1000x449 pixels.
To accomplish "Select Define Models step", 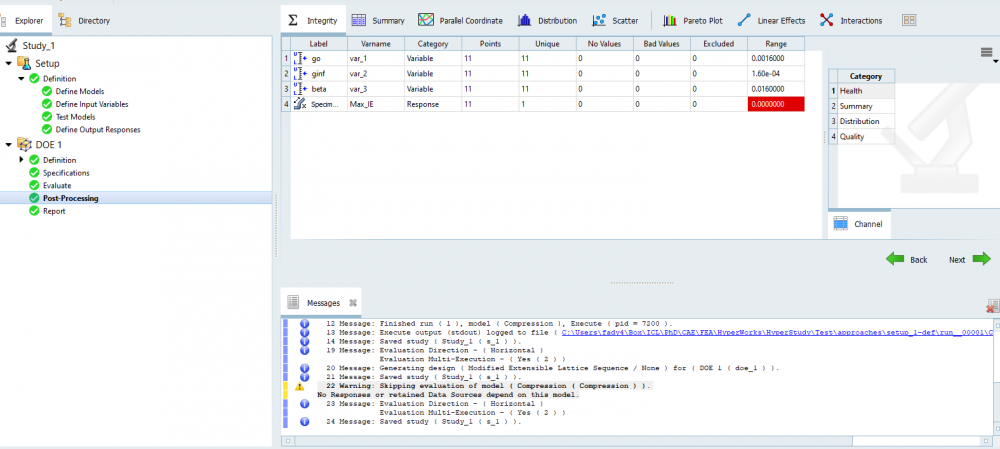I will point(80,91).
